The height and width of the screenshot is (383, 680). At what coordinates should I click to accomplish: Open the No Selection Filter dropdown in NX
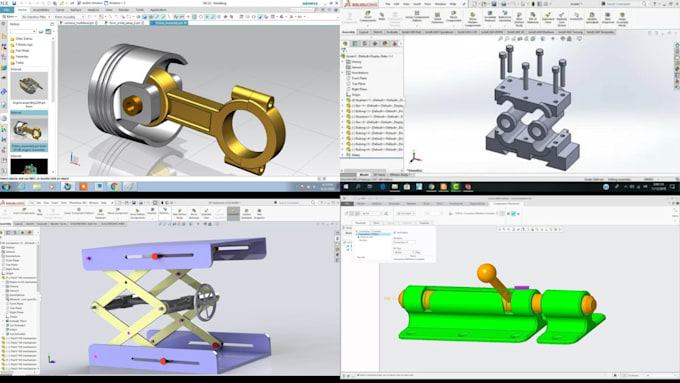point(36,16)
